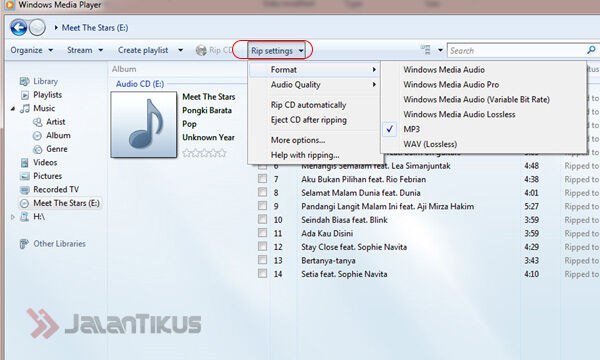Check the box for track 7
600x360 pixels.
[262, 179]
